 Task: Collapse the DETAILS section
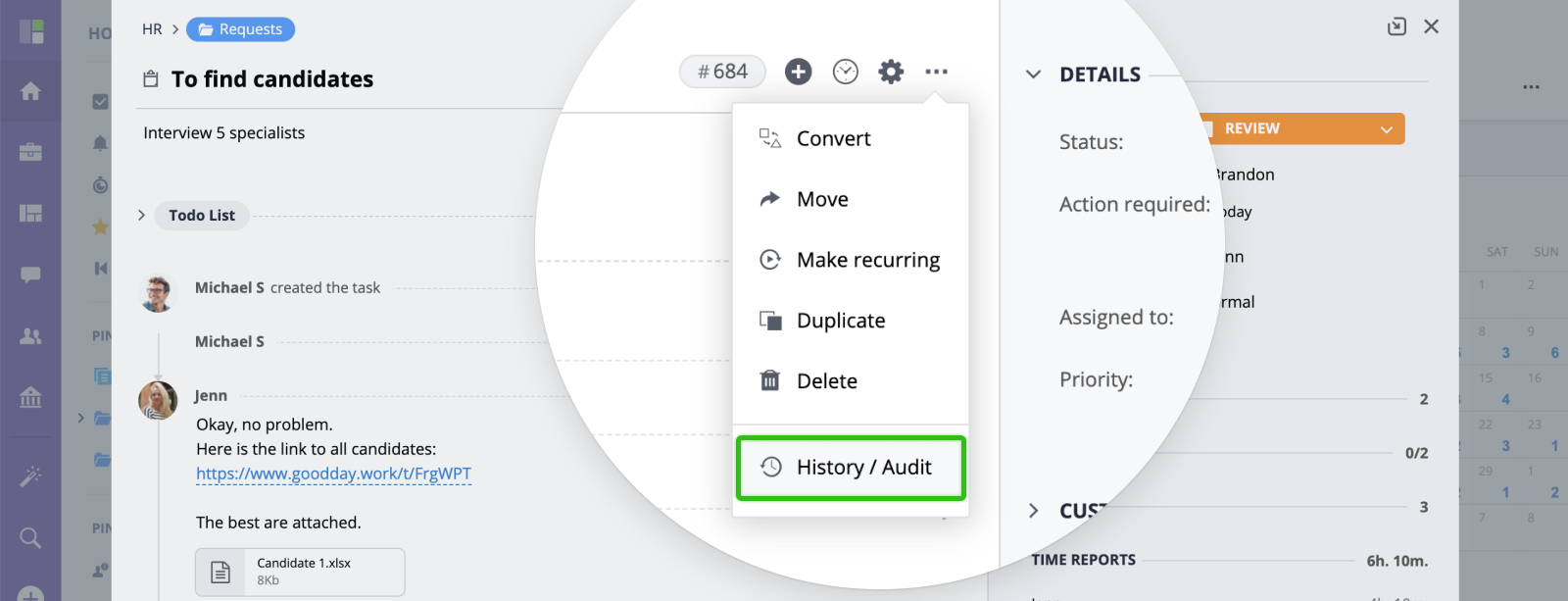click(1033, 75)
